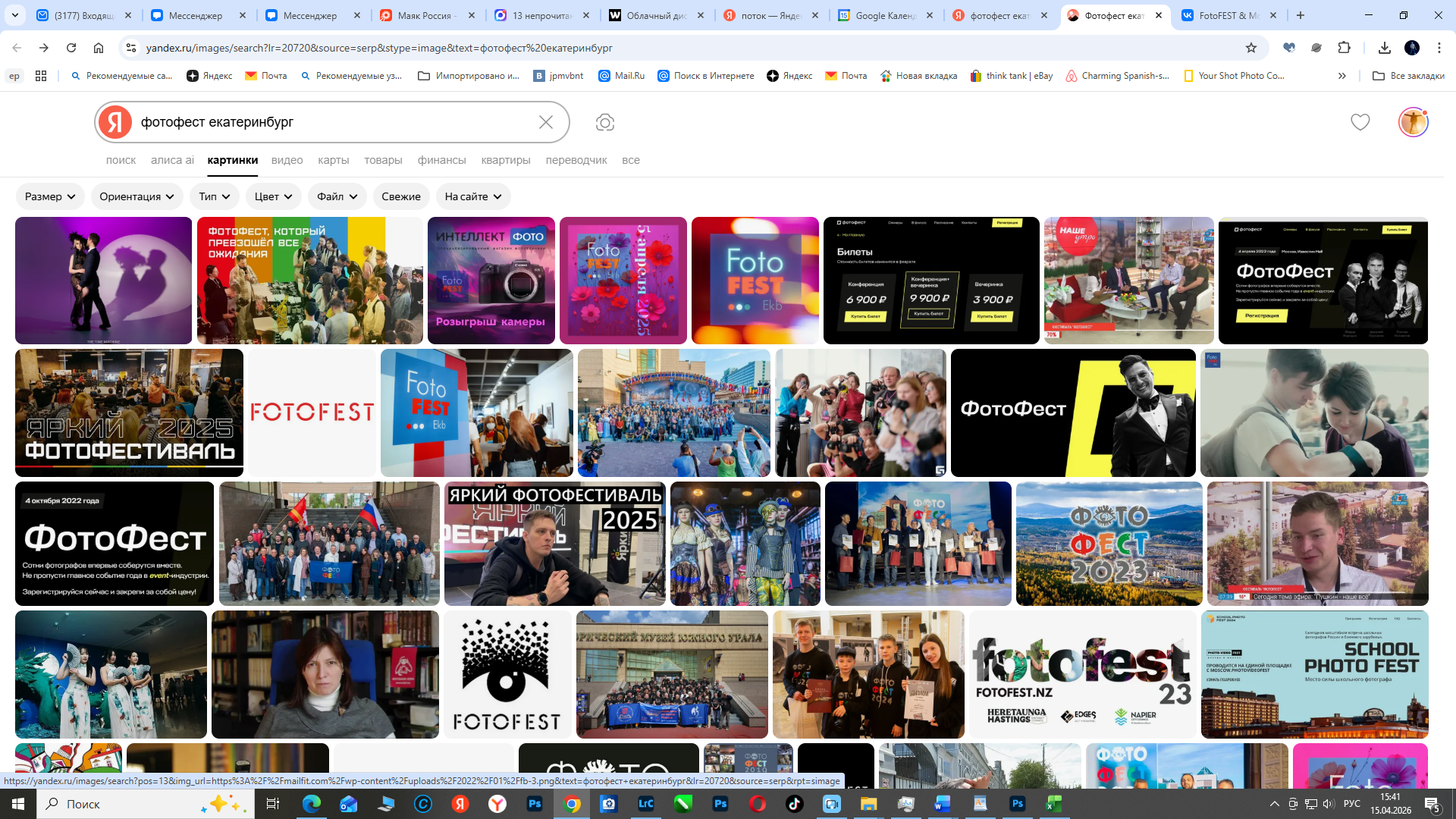Expand the Ориентация filter
The width and height of the screenshot is (1456, 819).
pyautogui.click(x=137, y=196)
